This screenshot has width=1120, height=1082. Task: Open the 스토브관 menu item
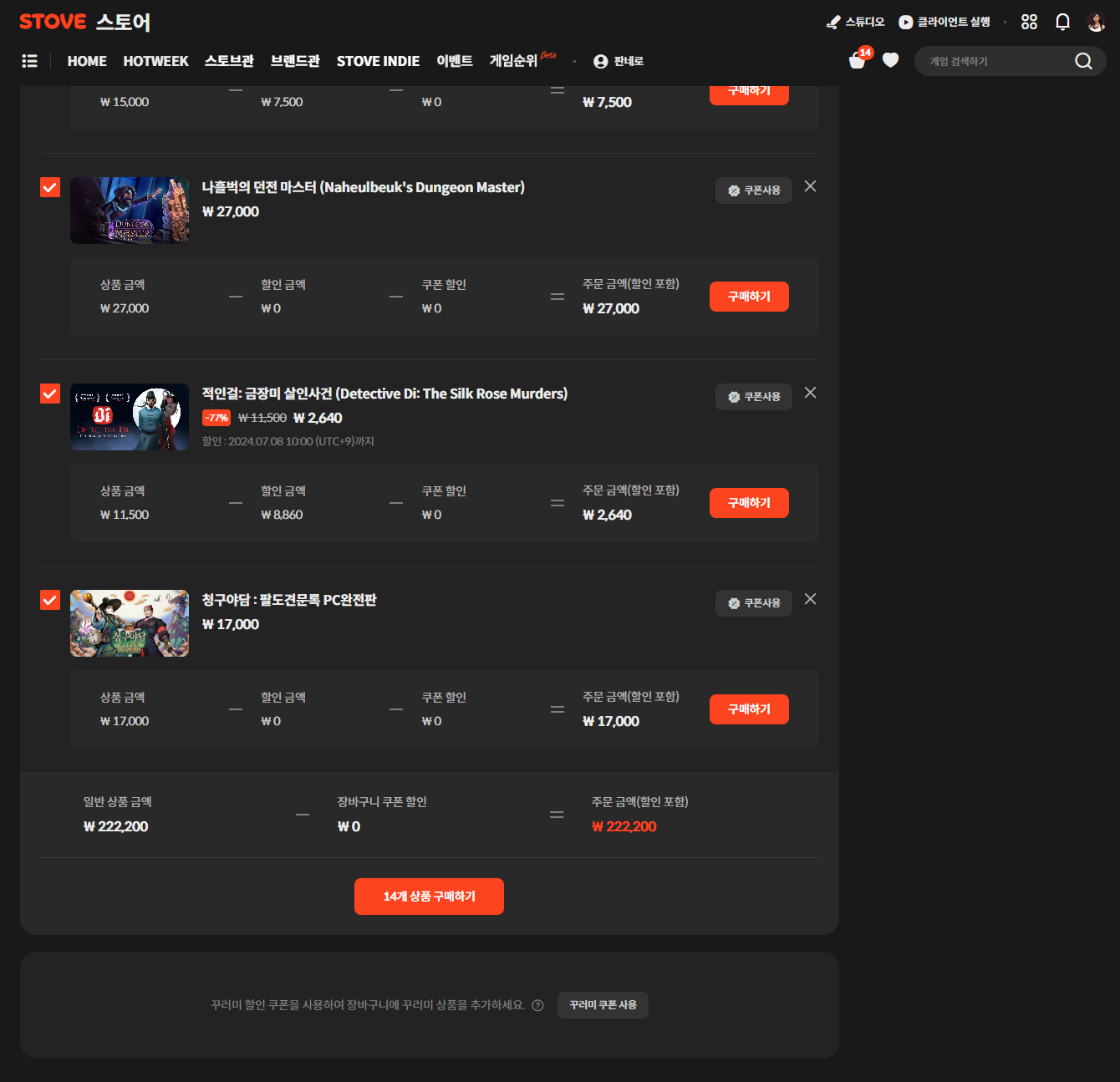[229, 61]
